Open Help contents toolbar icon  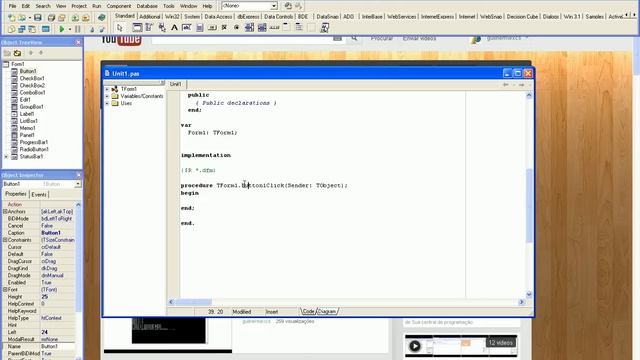click(101, 18)
